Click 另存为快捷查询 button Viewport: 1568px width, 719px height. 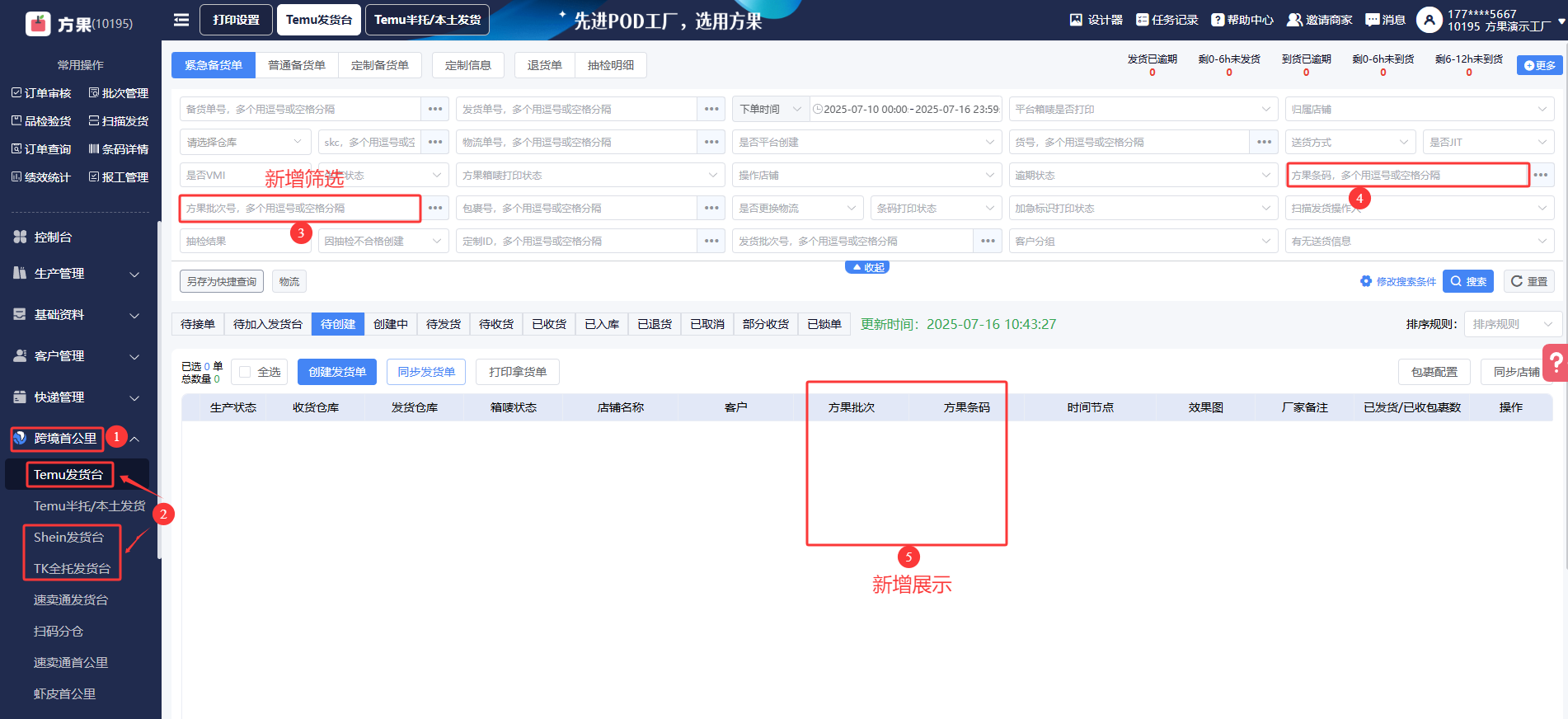pyautogui.click(x=222, y=281)
